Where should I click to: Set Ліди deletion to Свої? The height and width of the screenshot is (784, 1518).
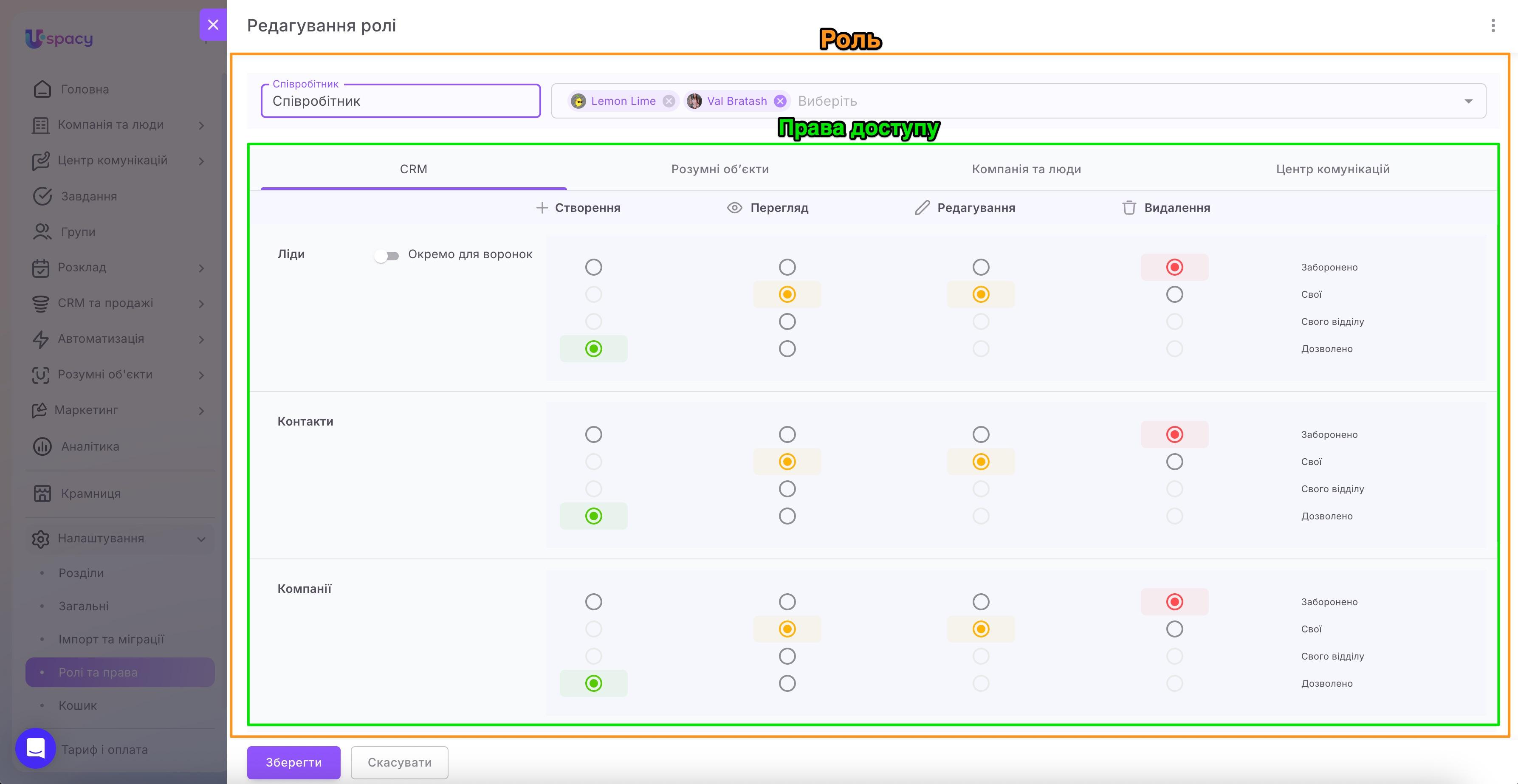coord(1174,294)
